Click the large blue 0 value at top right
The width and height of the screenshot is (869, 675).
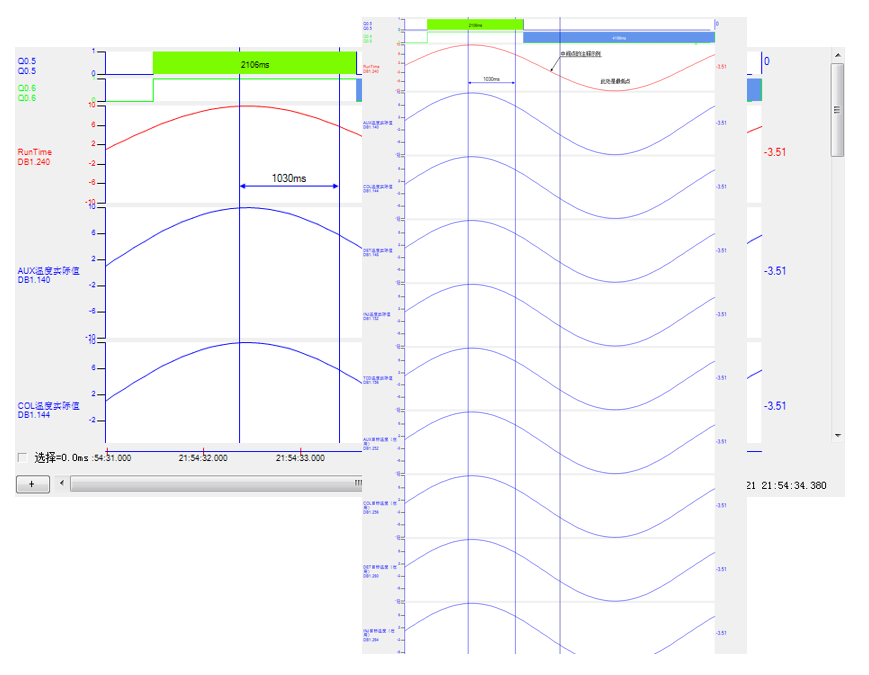(x=766, y=61)
